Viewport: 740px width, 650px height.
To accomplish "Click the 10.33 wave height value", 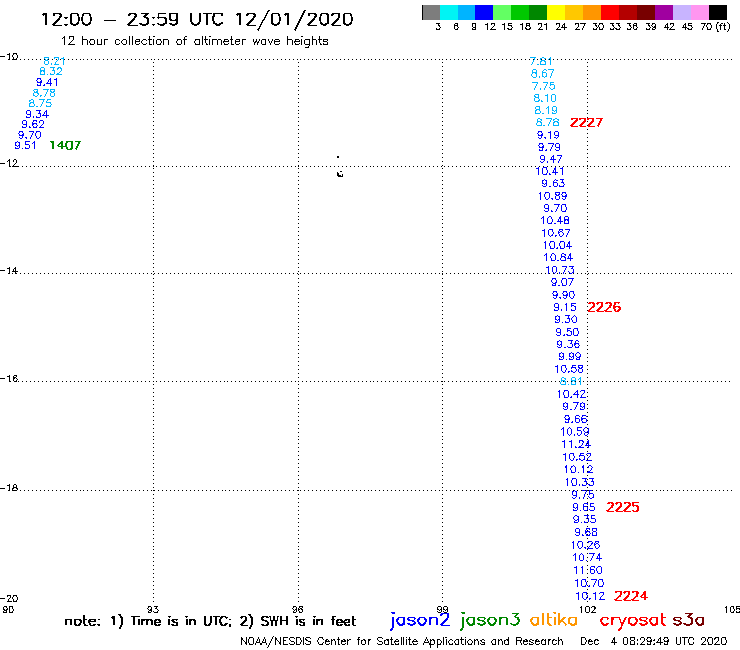I will pyautogui.click(x=580, y=482).
